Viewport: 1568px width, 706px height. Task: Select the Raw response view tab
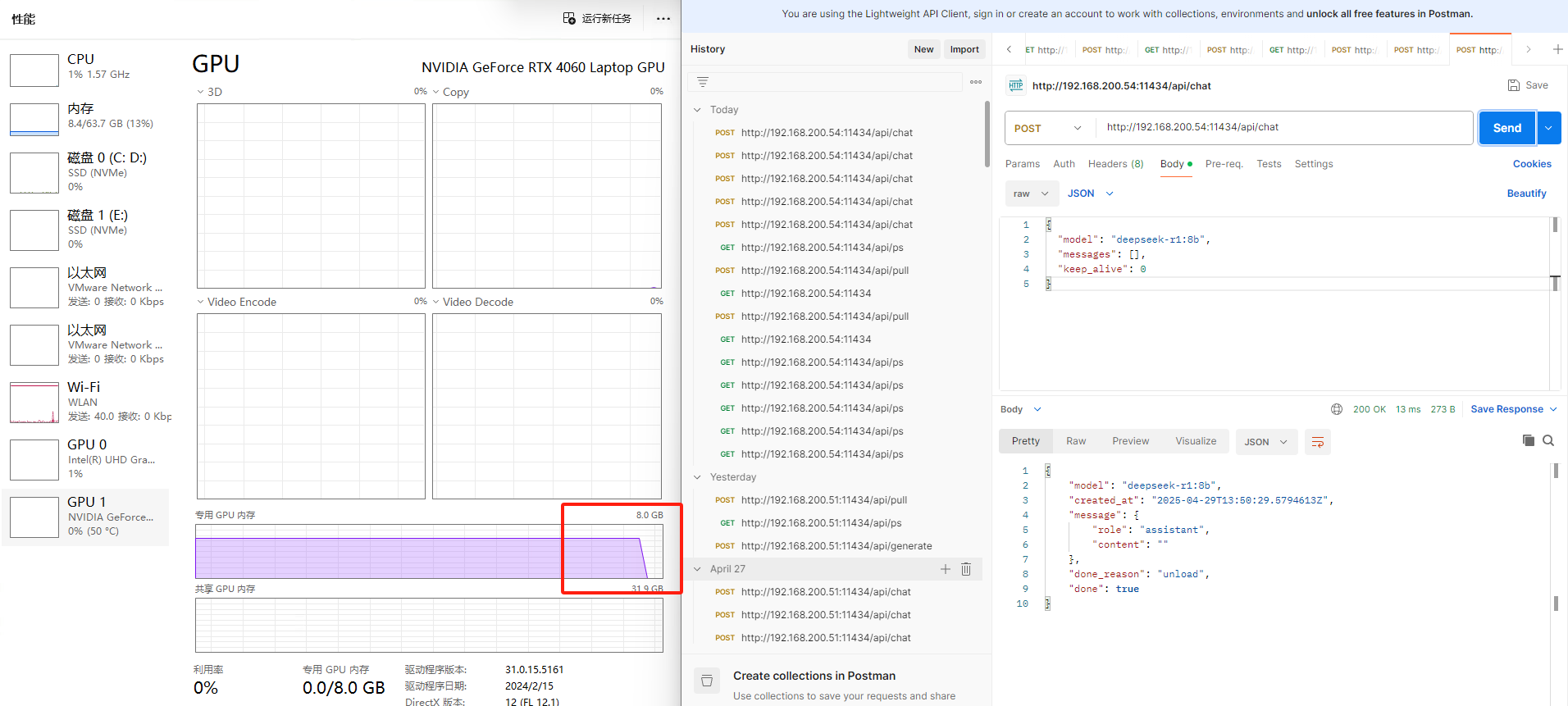pyautogui.click(x=1076, y=441)
